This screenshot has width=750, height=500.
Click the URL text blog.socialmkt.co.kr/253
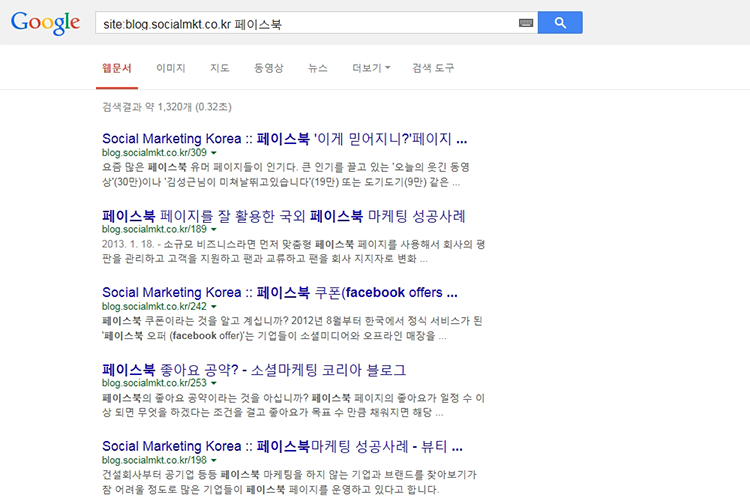[x=154, y=383]
